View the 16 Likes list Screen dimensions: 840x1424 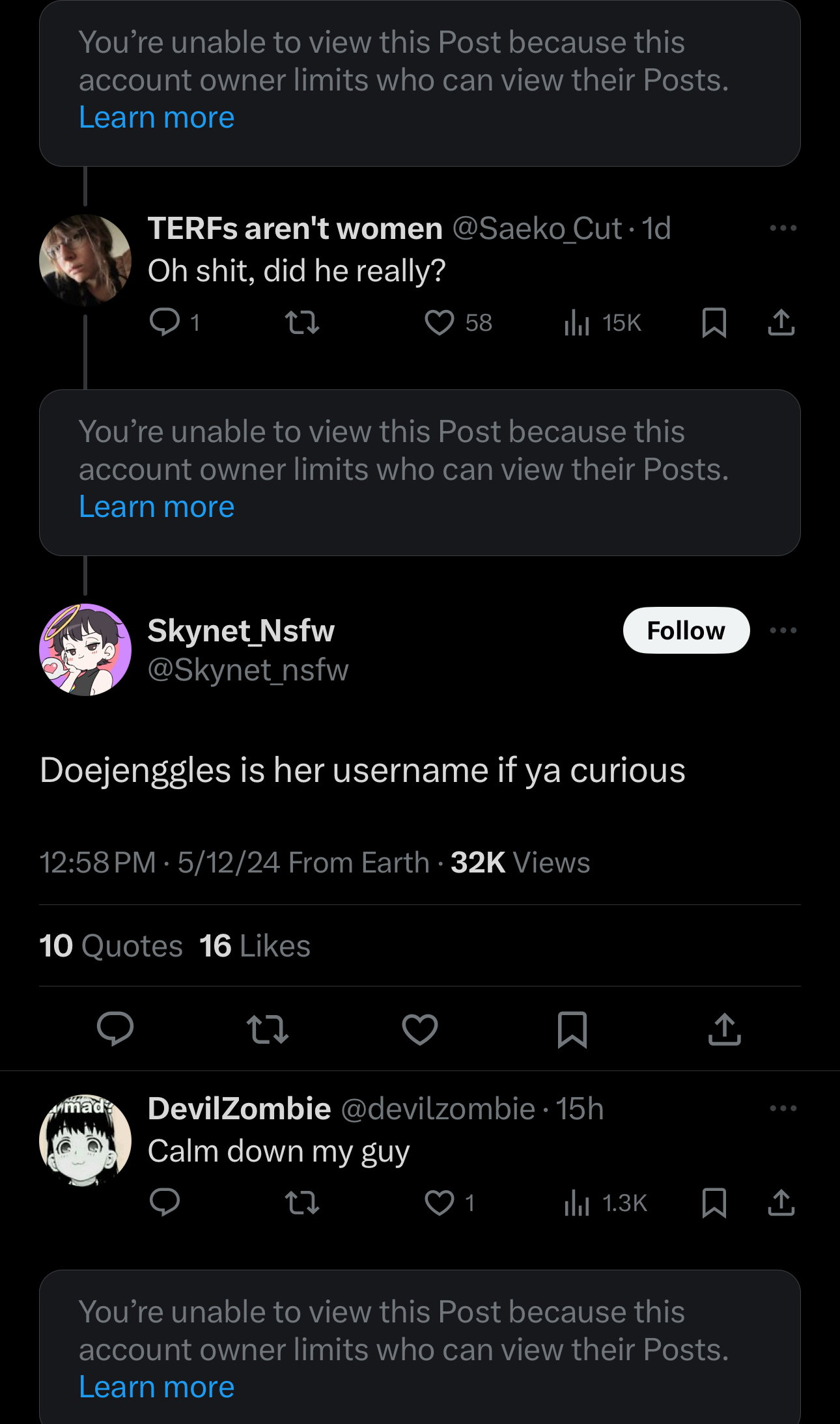pyautogui.click(x=255, y=945)
